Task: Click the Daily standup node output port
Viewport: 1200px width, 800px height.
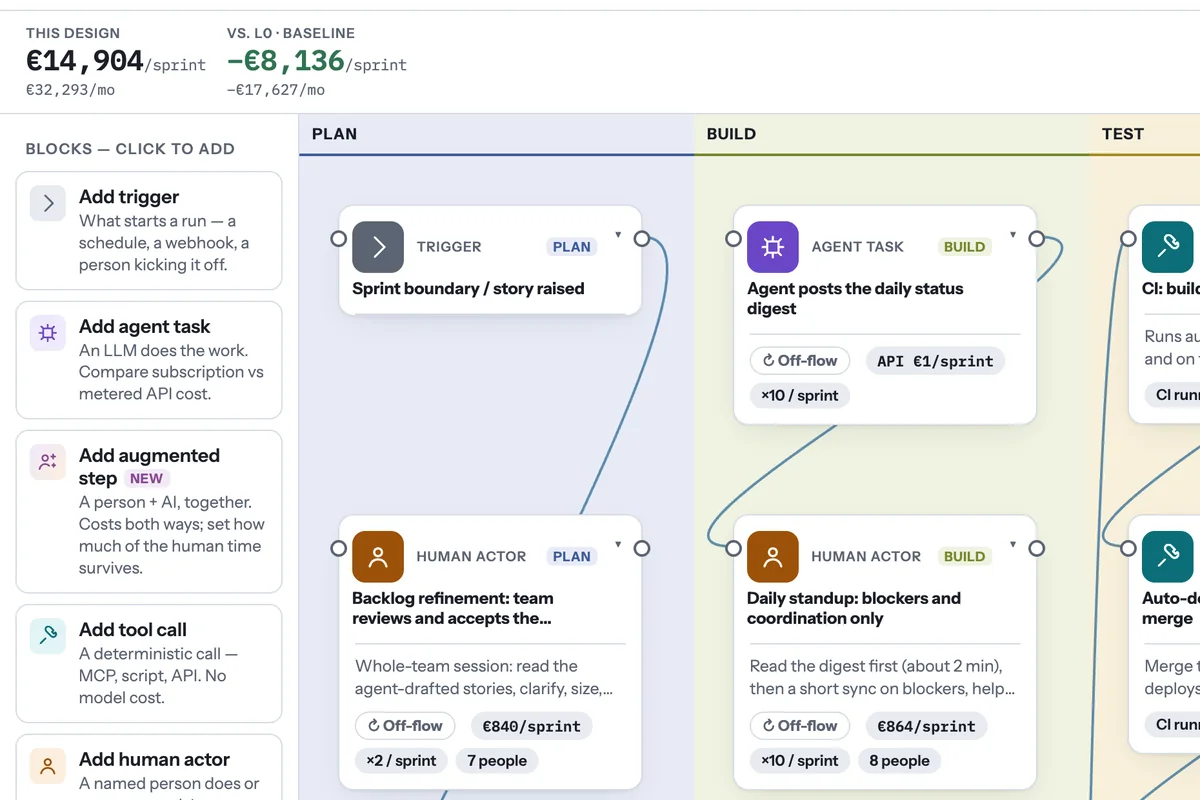Action: click(1037, 548)
